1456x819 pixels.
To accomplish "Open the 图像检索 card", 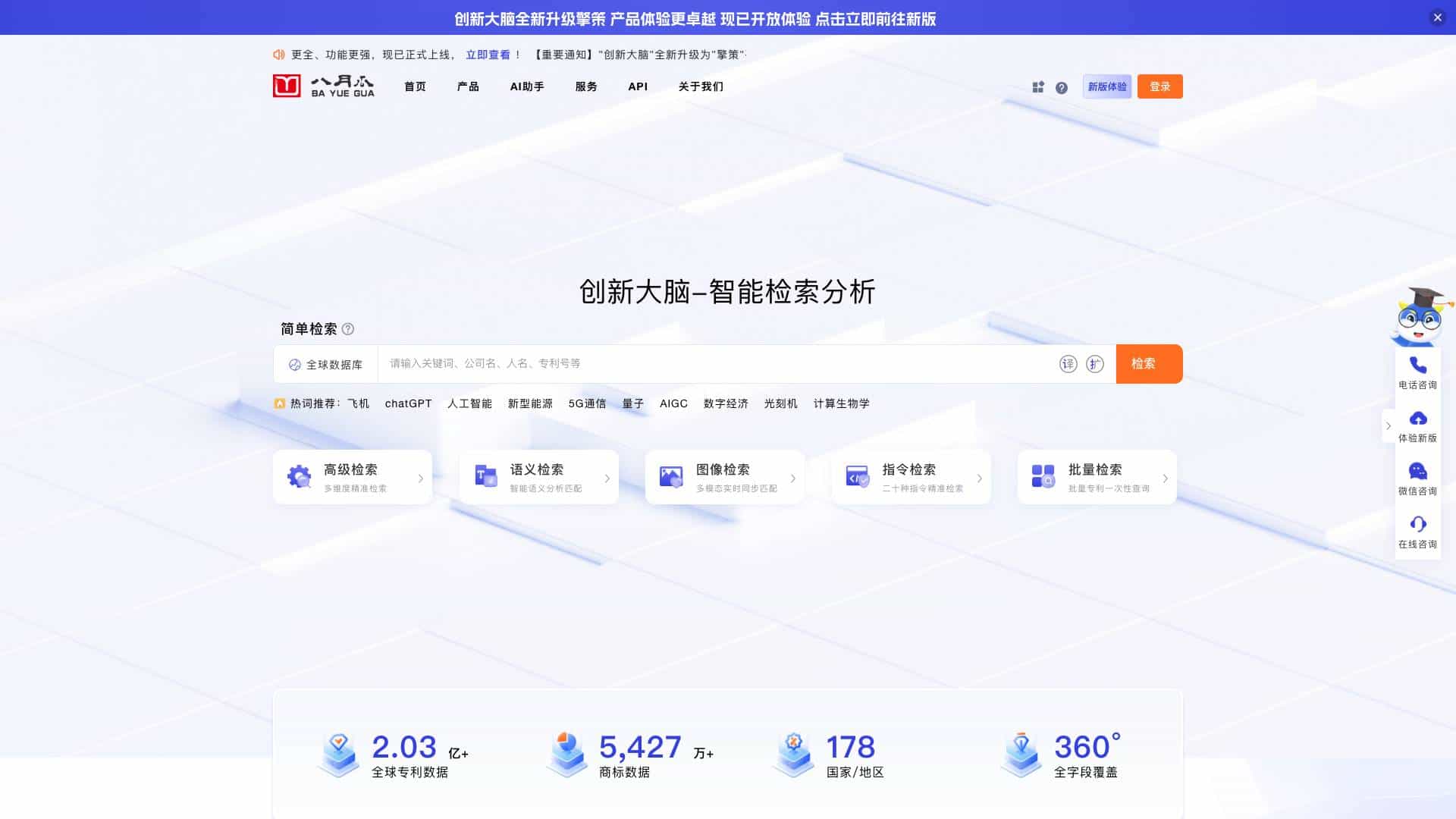I will (x=725, y=478).
